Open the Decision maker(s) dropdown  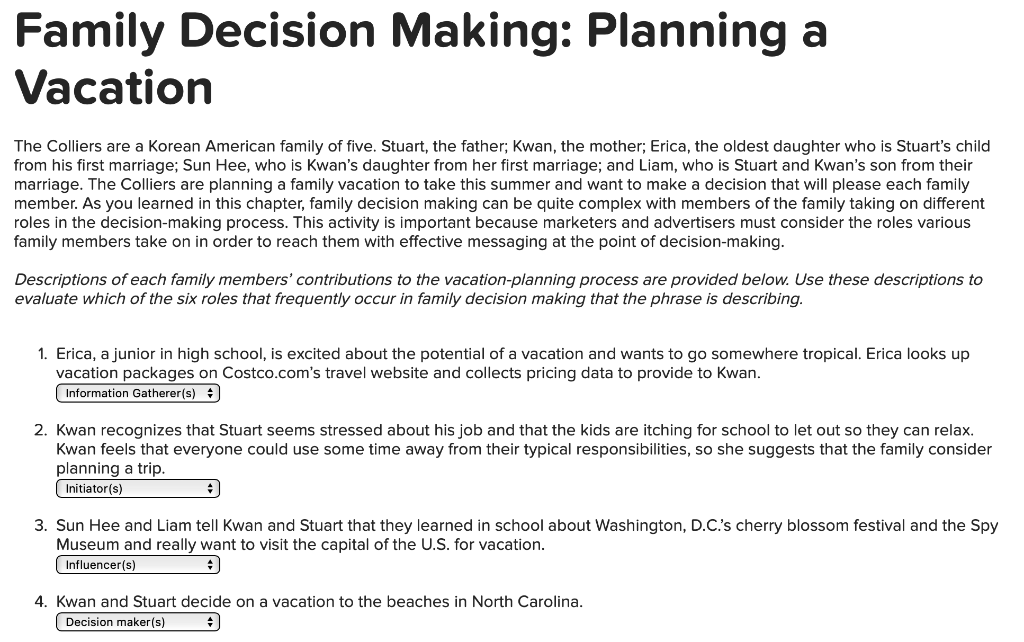click(x=137, y=621)
